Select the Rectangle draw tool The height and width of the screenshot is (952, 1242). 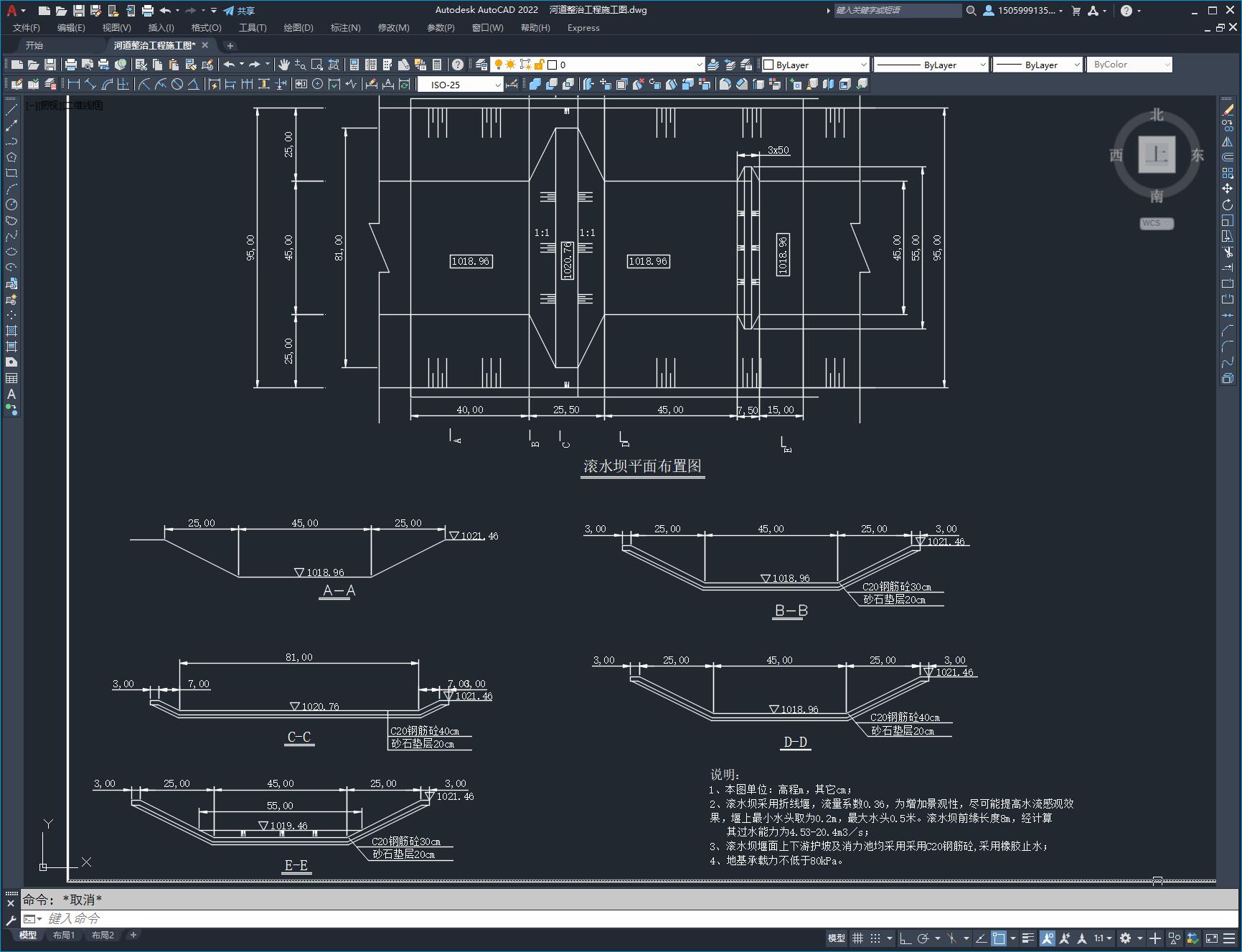click(x=11, y=173)
